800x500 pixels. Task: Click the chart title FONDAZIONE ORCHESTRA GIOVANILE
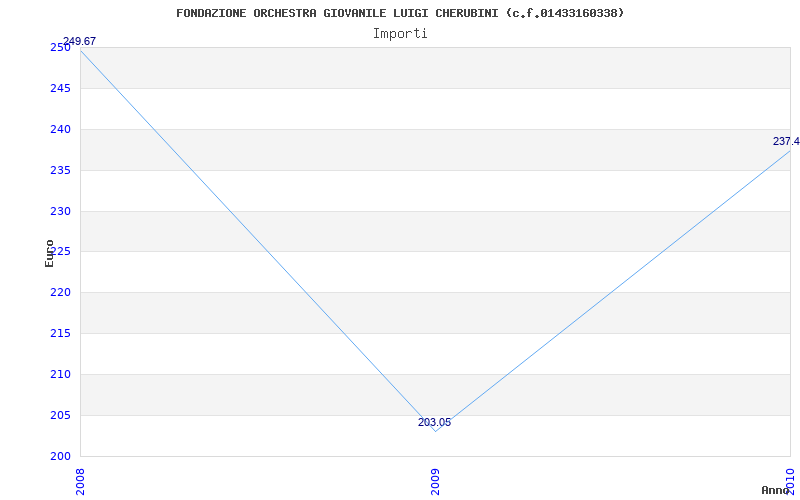tap(400, 13)
